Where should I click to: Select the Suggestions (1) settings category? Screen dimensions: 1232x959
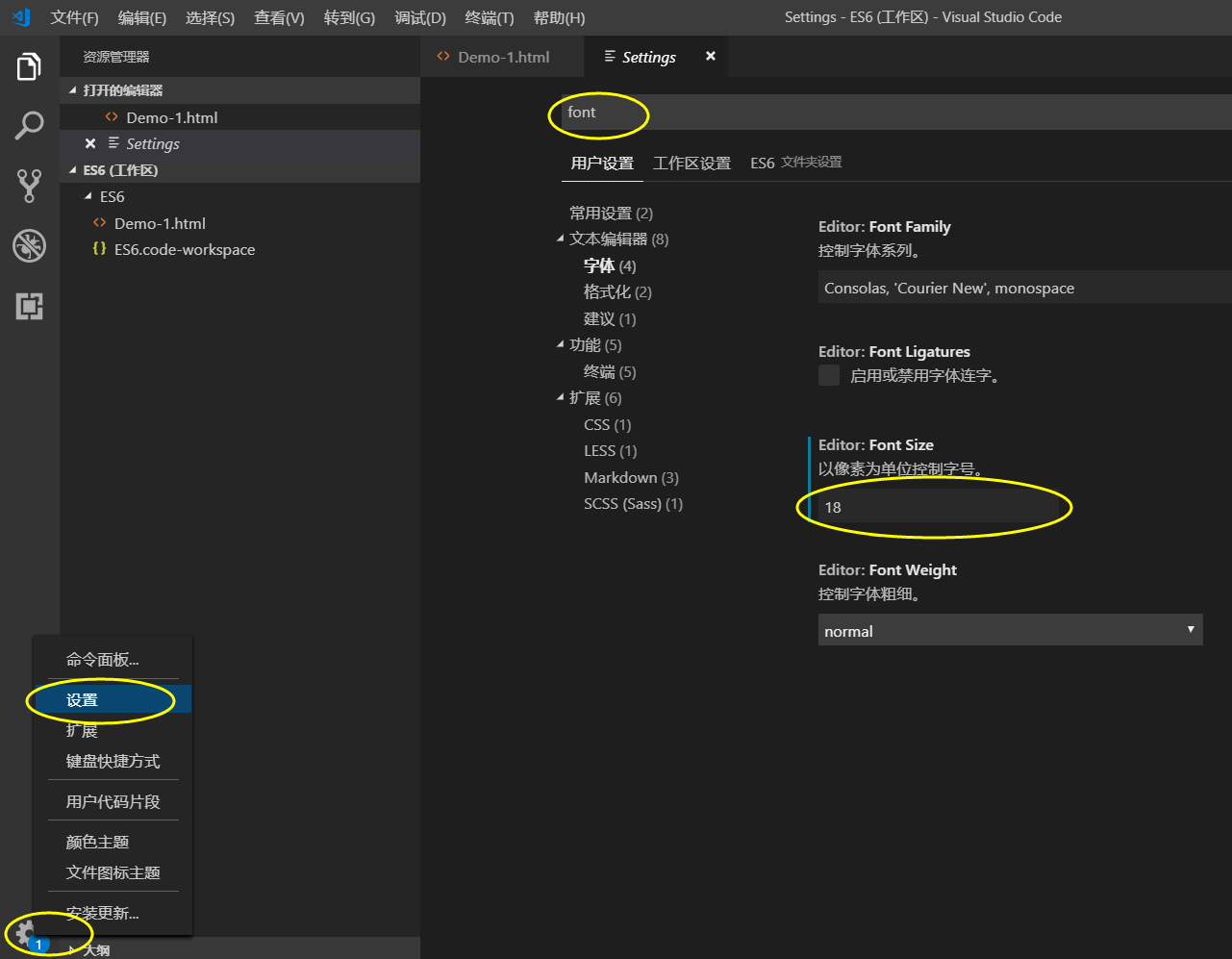pos(610,318)
